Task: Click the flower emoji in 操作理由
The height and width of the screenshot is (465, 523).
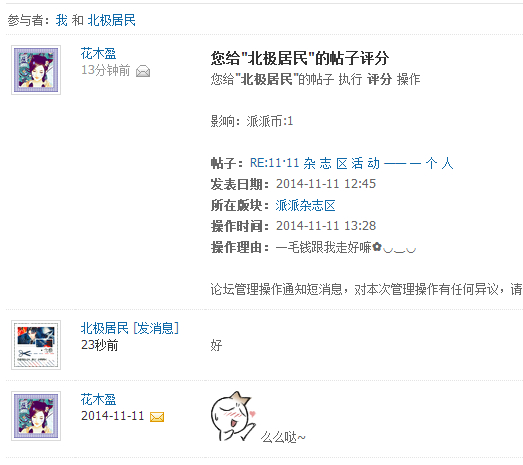Action: coord(377,247)
